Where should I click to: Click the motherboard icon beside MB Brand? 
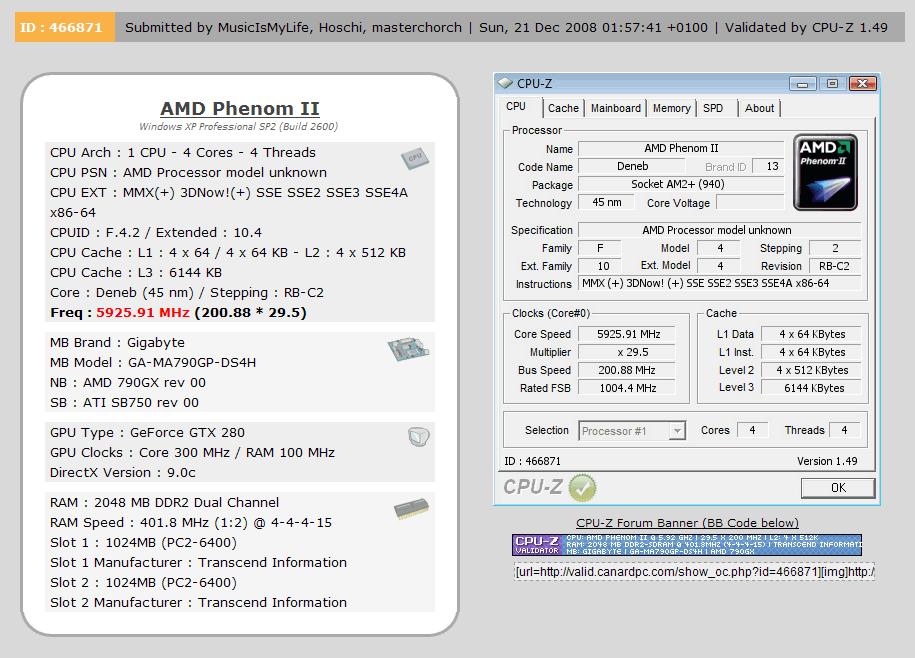(408, 349)
